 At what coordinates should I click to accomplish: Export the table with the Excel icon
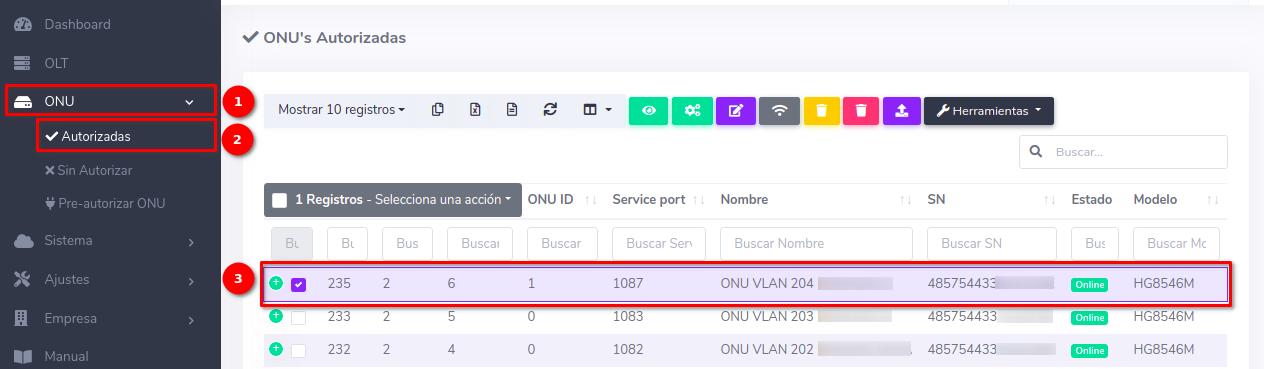point(475,110)
